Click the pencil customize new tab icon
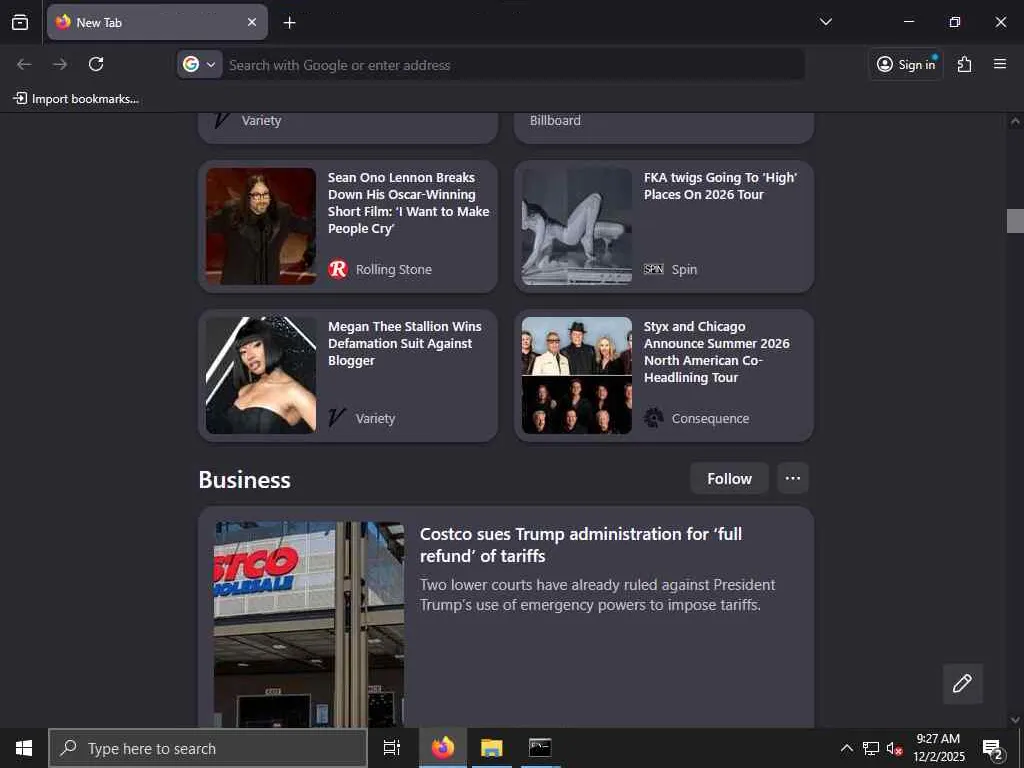1024x768 pixels. tap(962, 684)
